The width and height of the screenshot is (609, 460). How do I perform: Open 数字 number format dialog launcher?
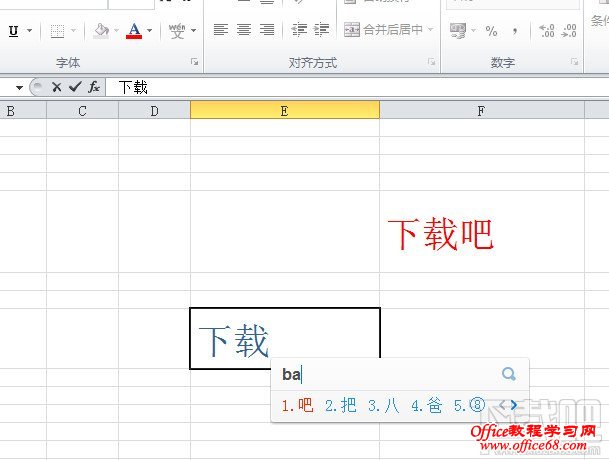click(x=574, y=62)
